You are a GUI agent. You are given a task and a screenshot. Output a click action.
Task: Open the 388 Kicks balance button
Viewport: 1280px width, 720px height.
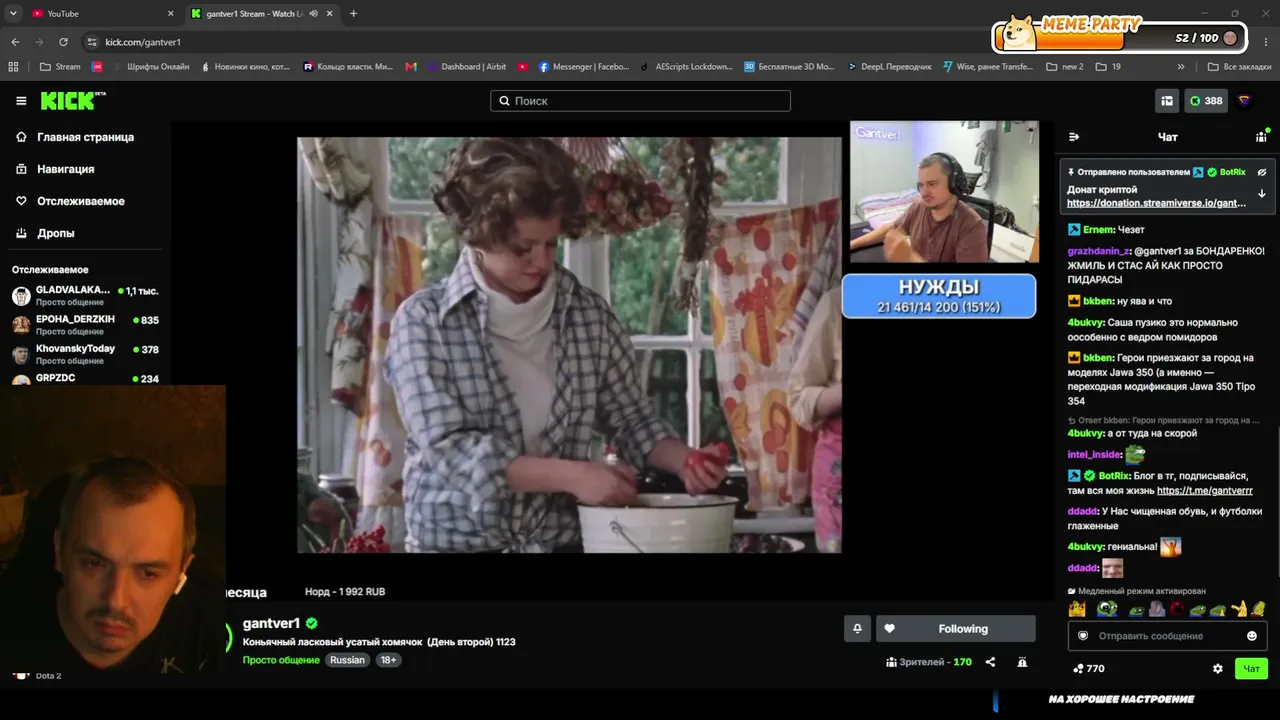[x=1206, y=101]
